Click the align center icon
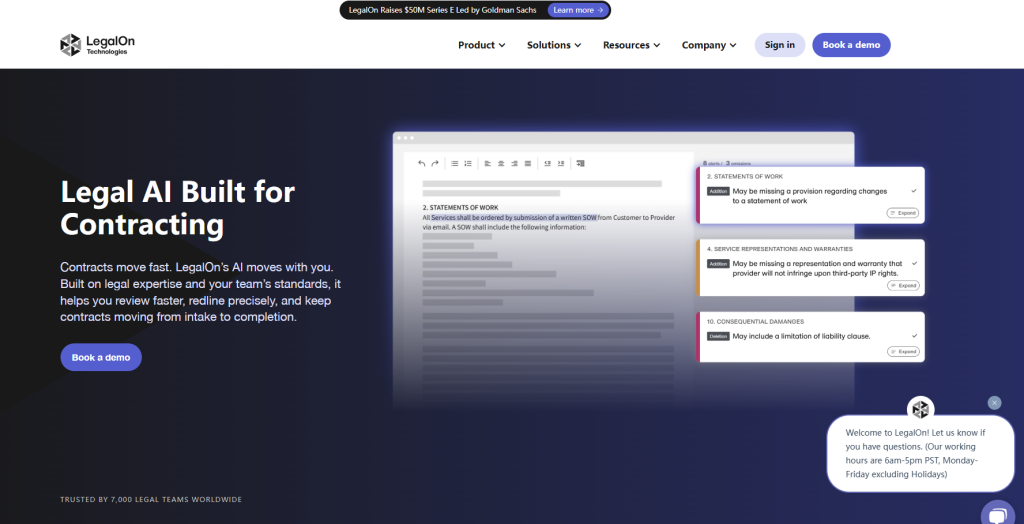This screenshot has height=524, width=1024. pyautogui.click(x=501, y=163)
